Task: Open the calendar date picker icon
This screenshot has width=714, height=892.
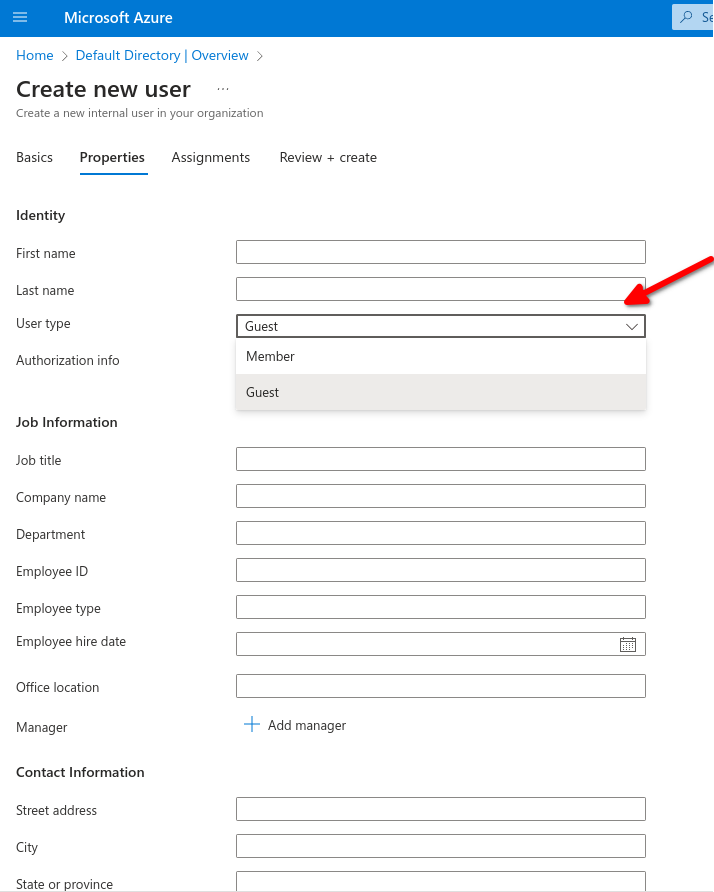Action: pos(627,644)
